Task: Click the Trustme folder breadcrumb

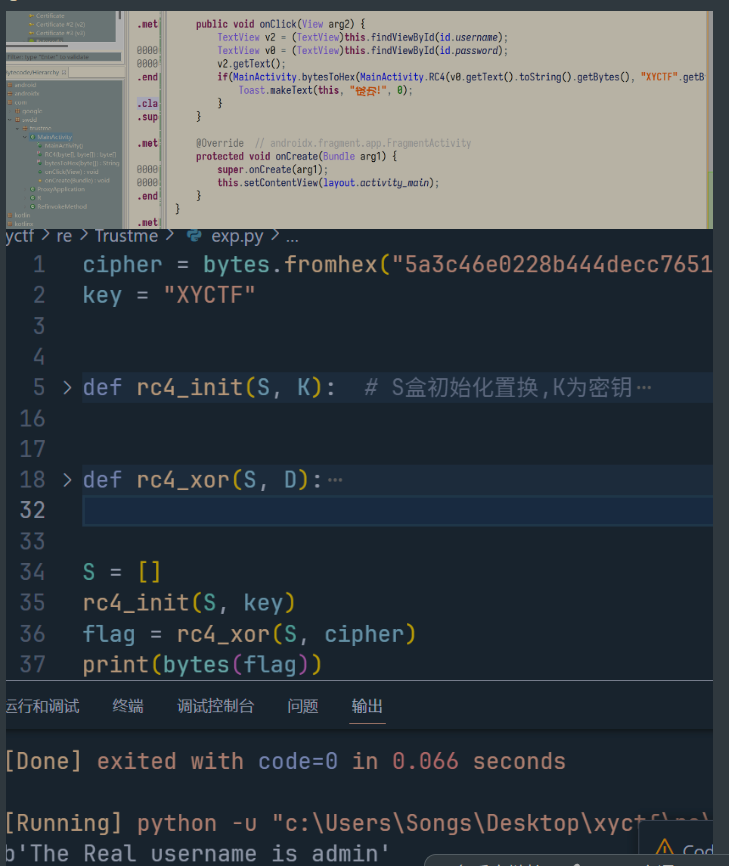Action: (127, 236)
